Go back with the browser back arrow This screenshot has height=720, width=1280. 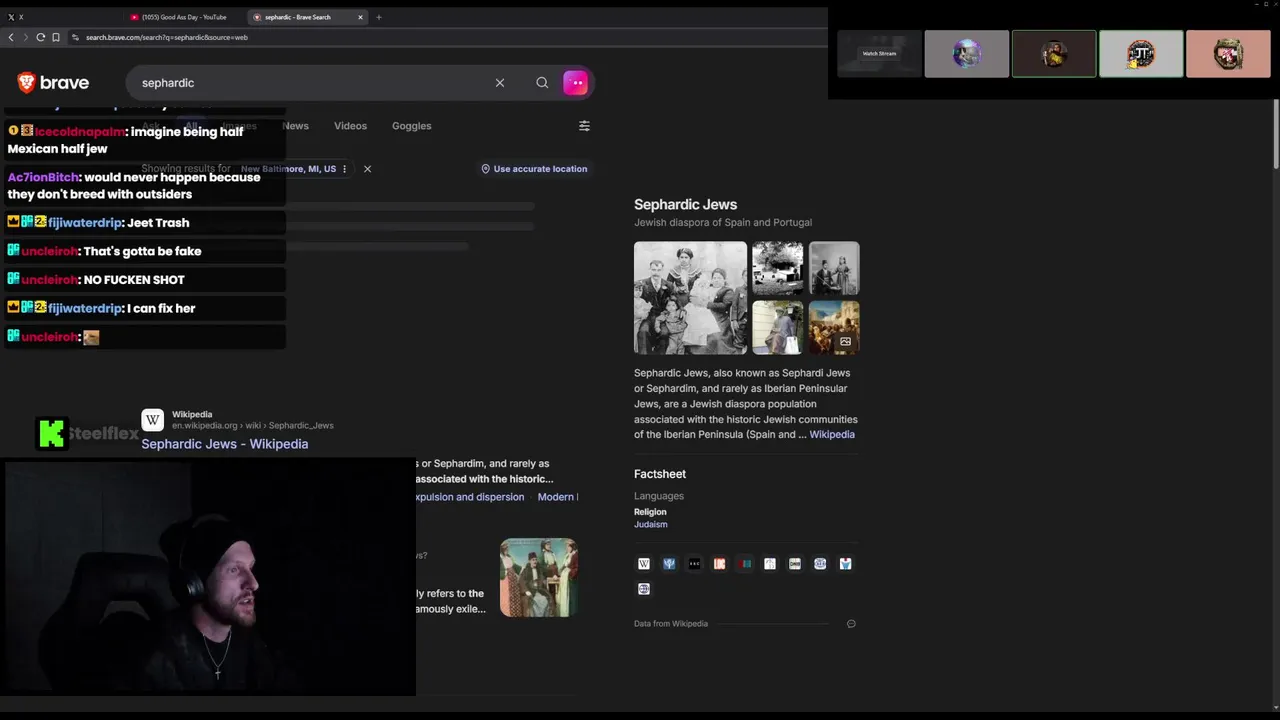click(x=11, y=37)
